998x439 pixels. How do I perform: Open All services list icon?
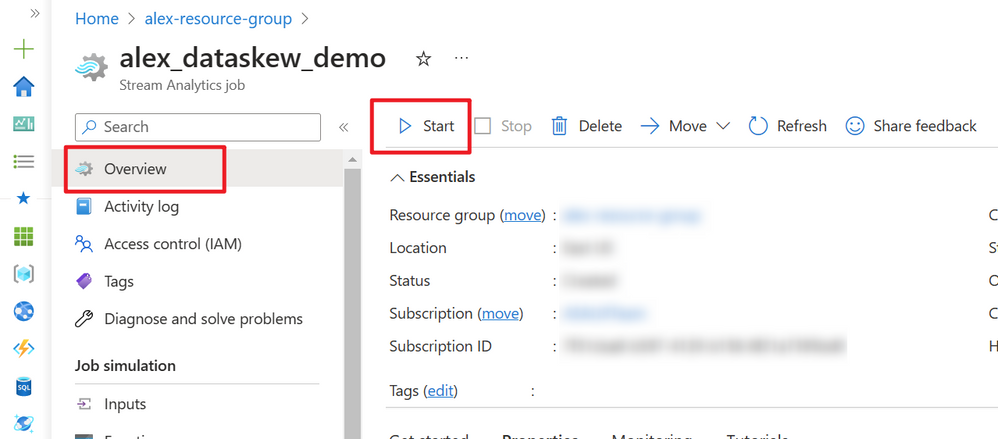pos(24,162)
